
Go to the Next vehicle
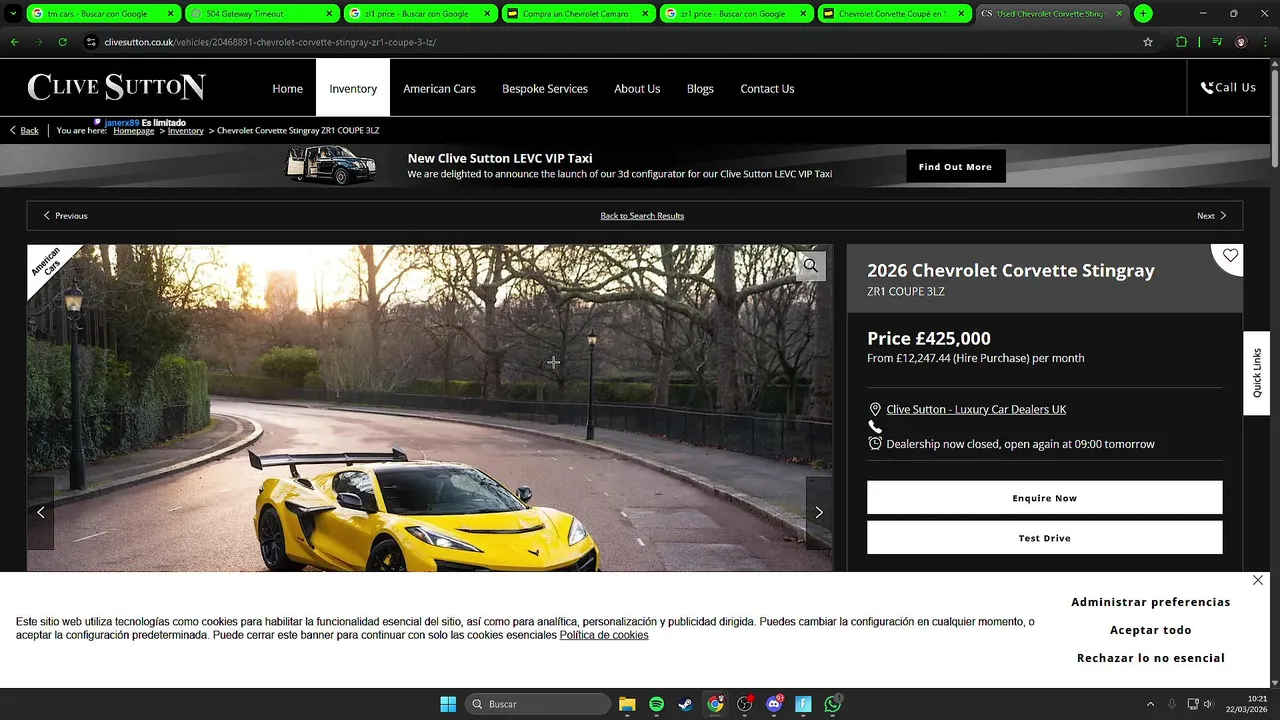(x=1212, y=216)
